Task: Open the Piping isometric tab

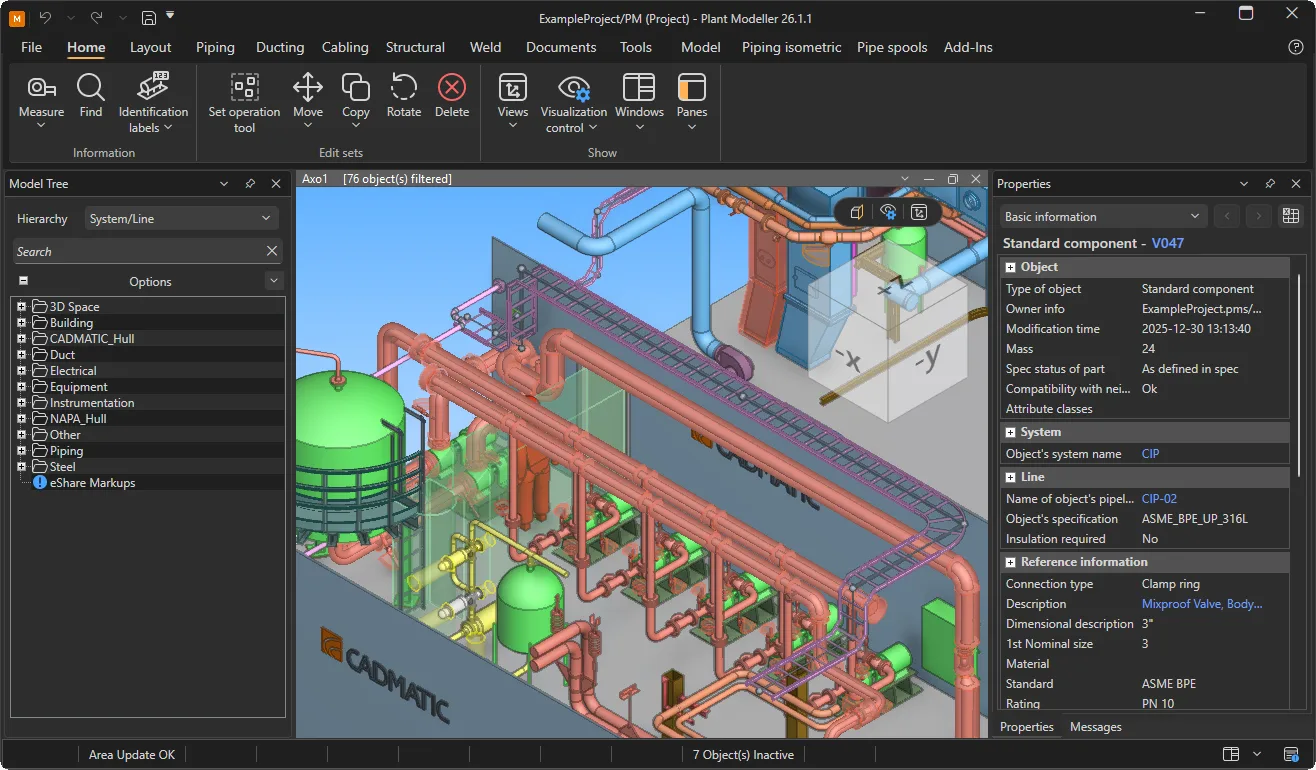Action: [x=792, y=47]
